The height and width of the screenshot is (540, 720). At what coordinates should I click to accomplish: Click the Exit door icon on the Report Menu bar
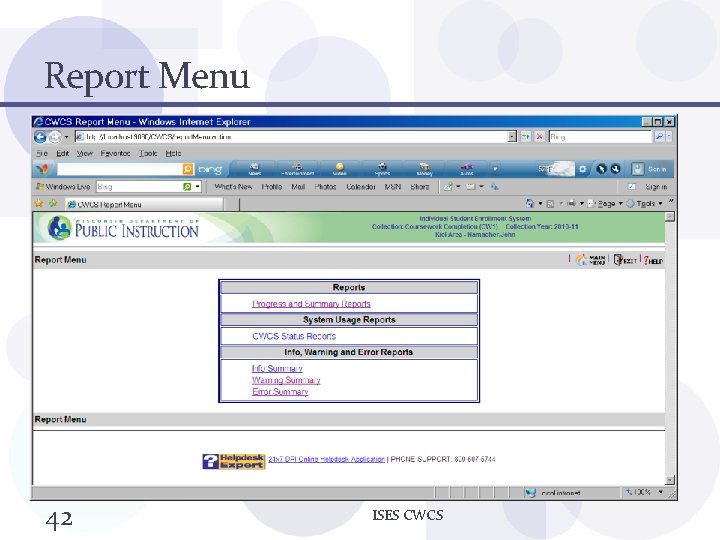point(625,260)
